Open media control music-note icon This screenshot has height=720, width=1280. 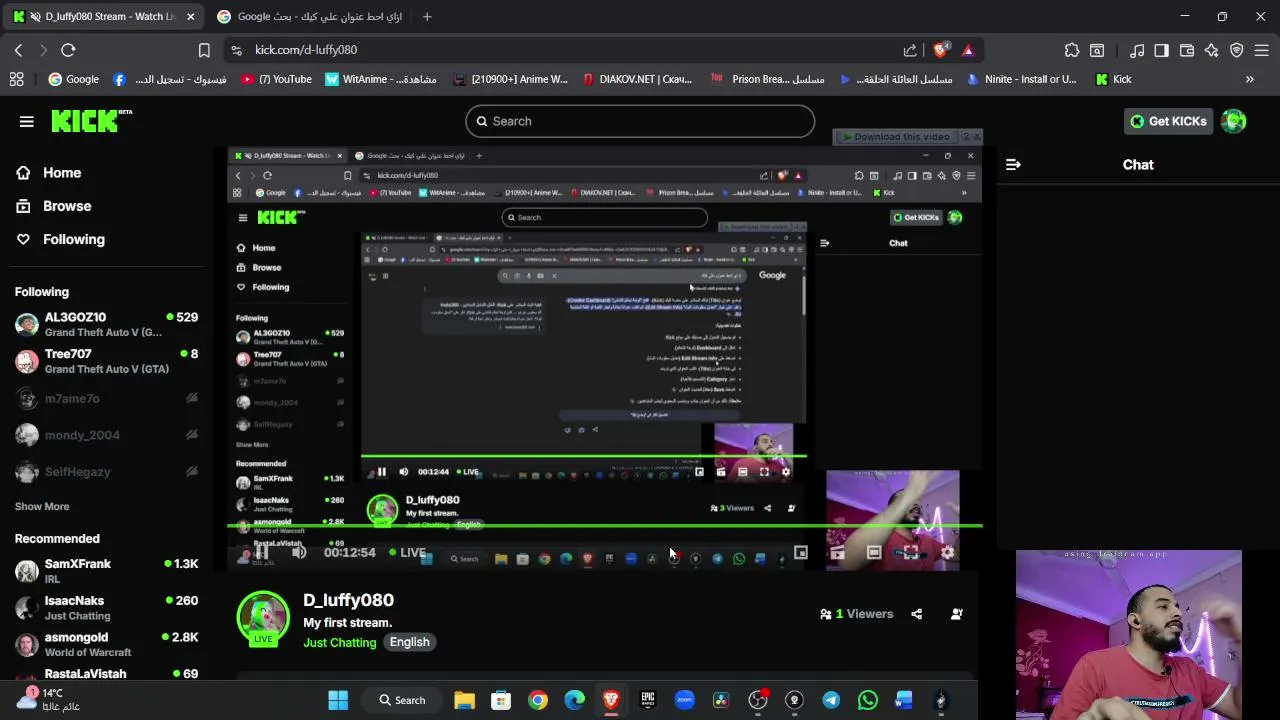click(x=1137, y=50)
